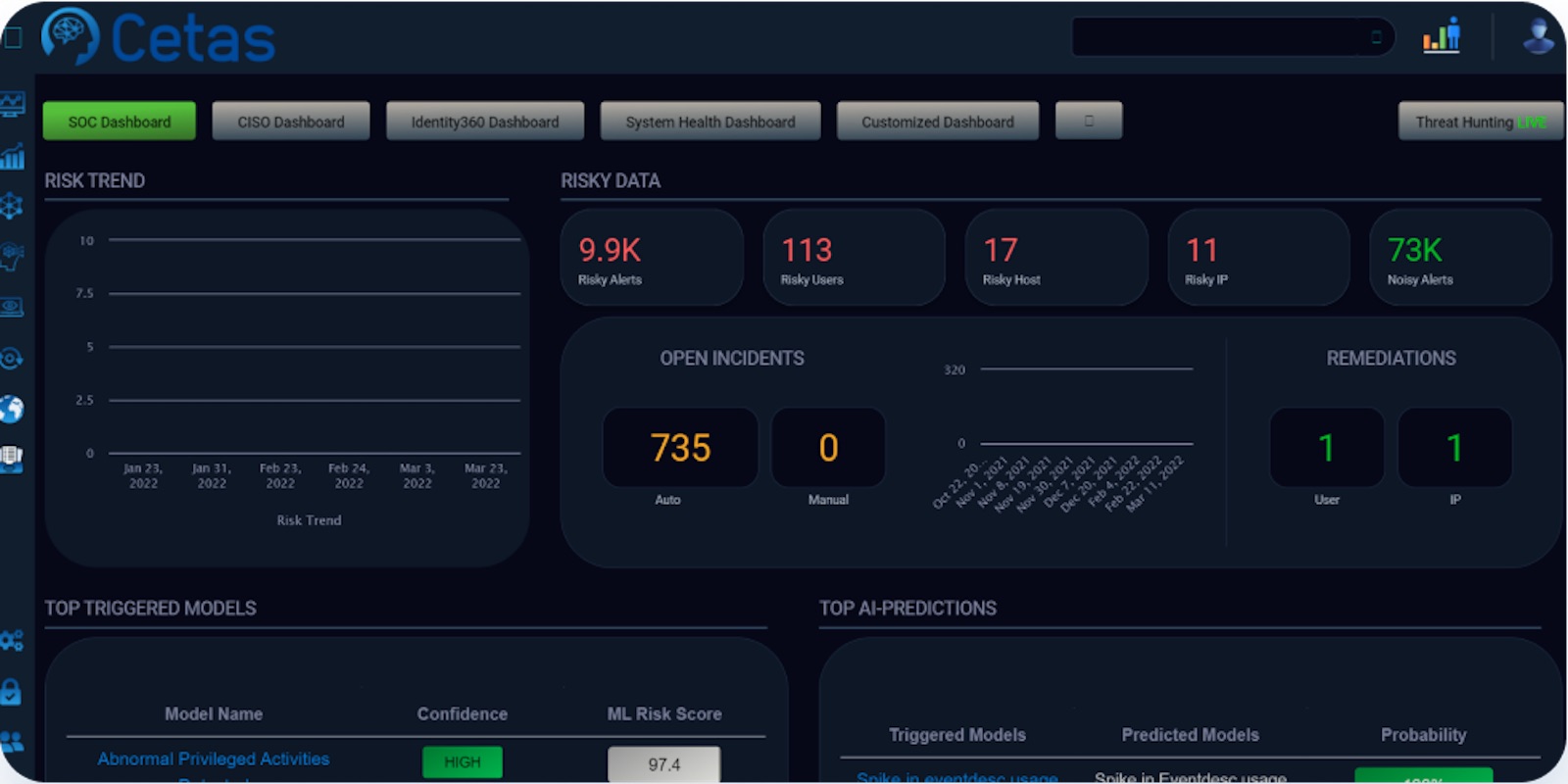This screenshot has width=1568, height=784.
Task: Click the small icon inside the search bar
Action: tap(1376, 37)
